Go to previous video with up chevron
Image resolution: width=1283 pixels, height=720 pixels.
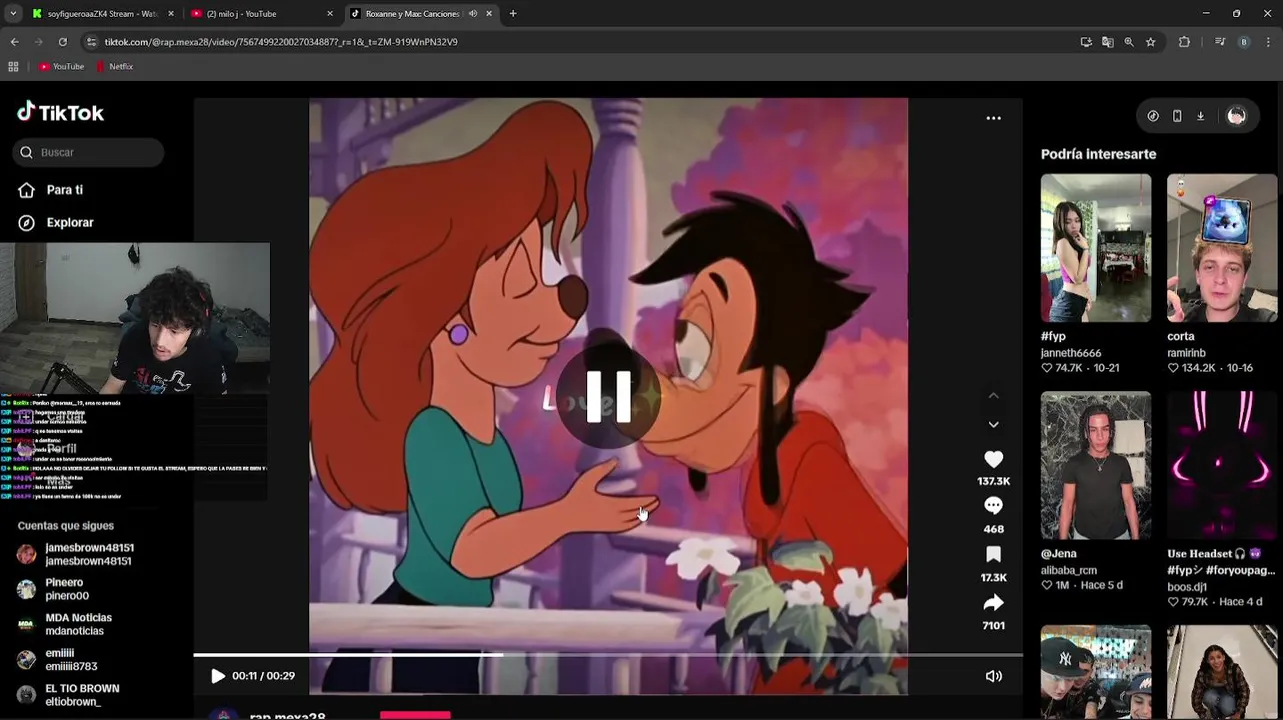pos(993,396)
